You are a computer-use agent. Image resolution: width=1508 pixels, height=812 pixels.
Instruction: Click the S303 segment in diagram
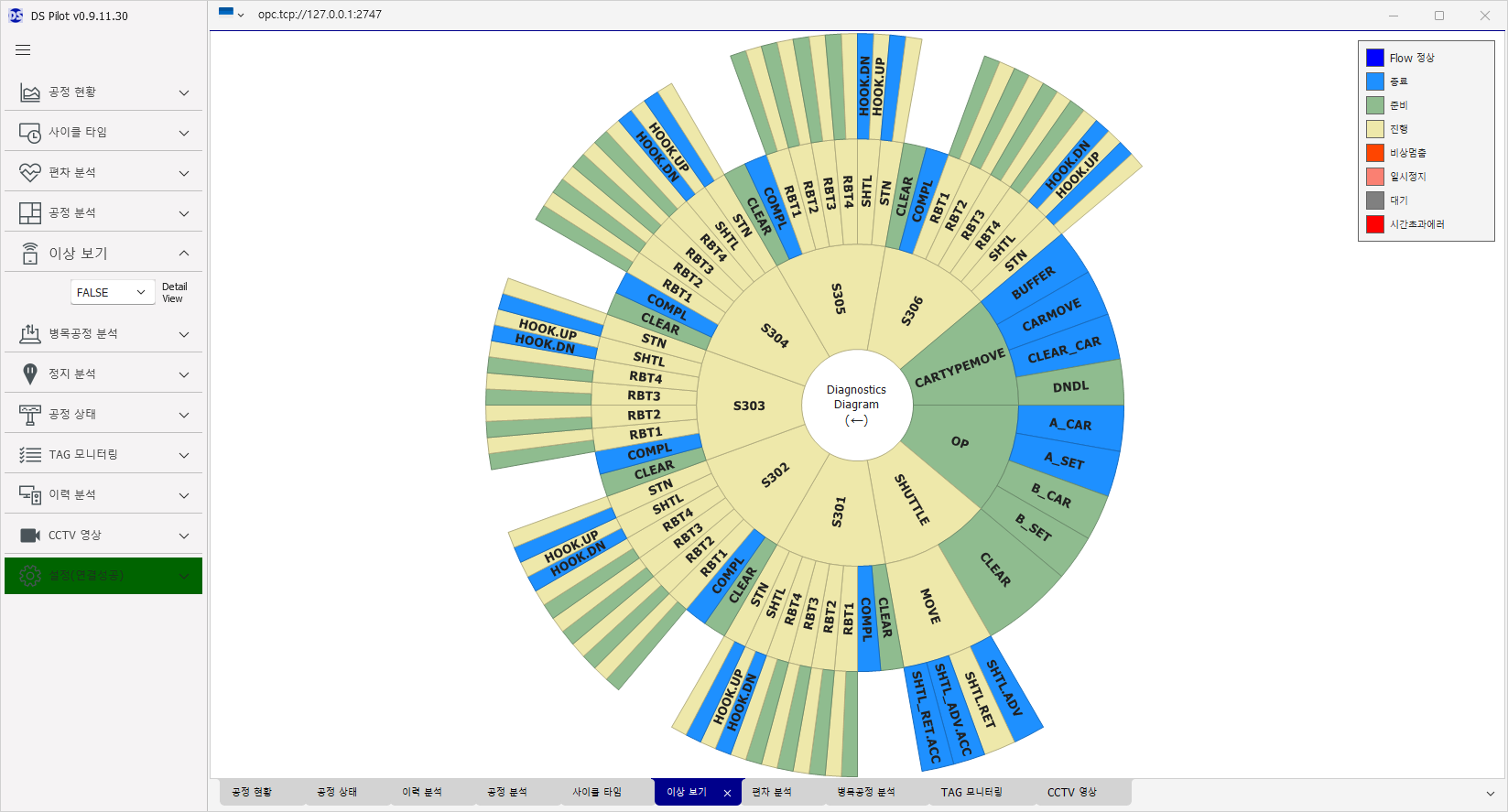coord(749,406)
